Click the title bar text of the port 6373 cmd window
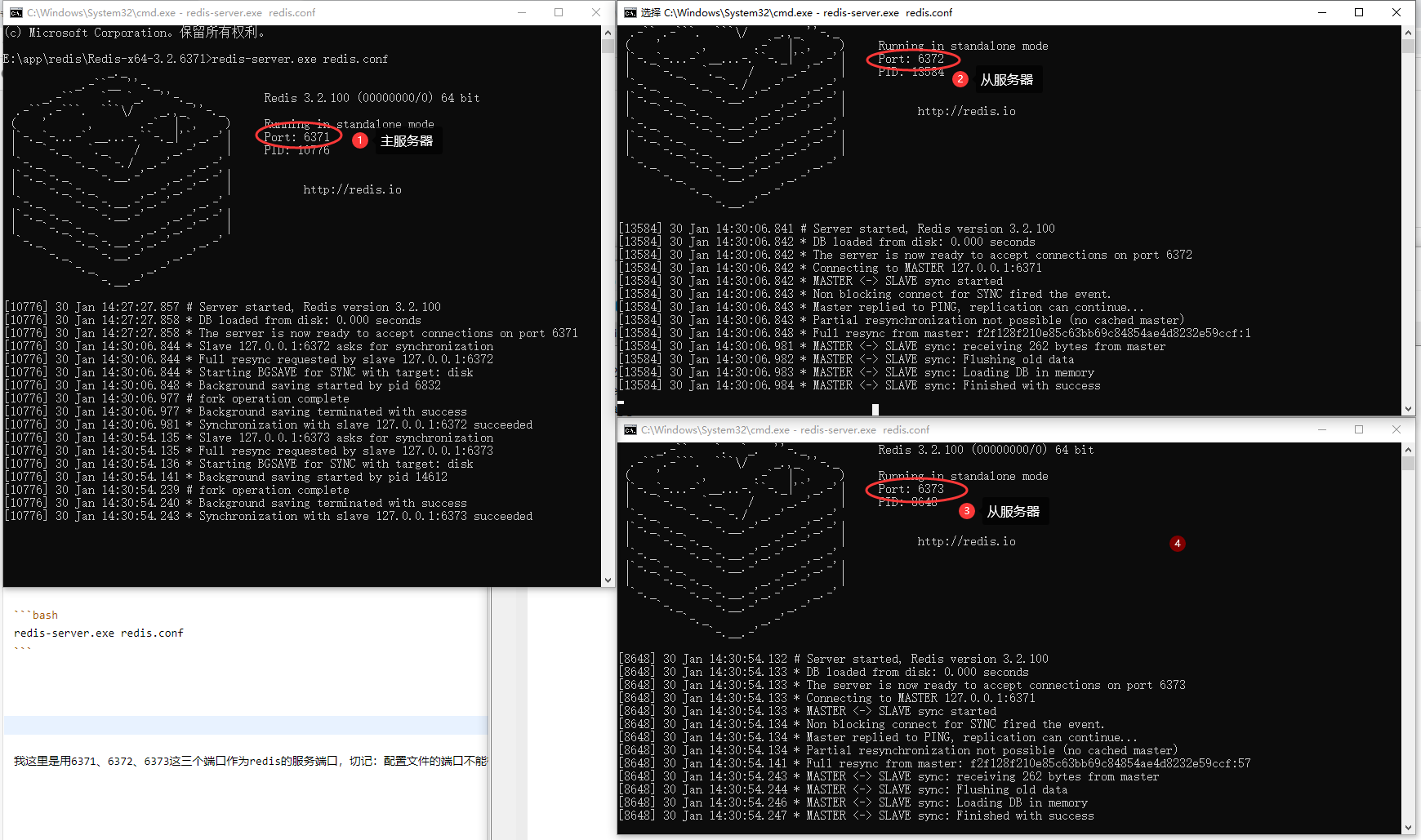This screenshot has width=1421, height=840. (x=785, y=429)
